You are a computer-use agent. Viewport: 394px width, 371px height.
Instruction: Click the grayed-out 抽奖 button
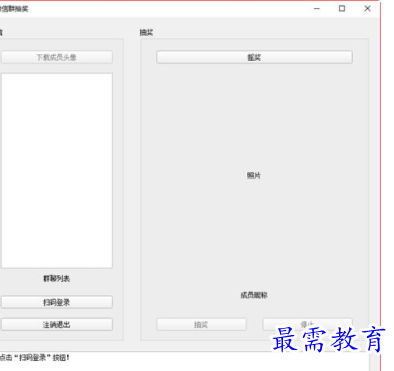201,324
